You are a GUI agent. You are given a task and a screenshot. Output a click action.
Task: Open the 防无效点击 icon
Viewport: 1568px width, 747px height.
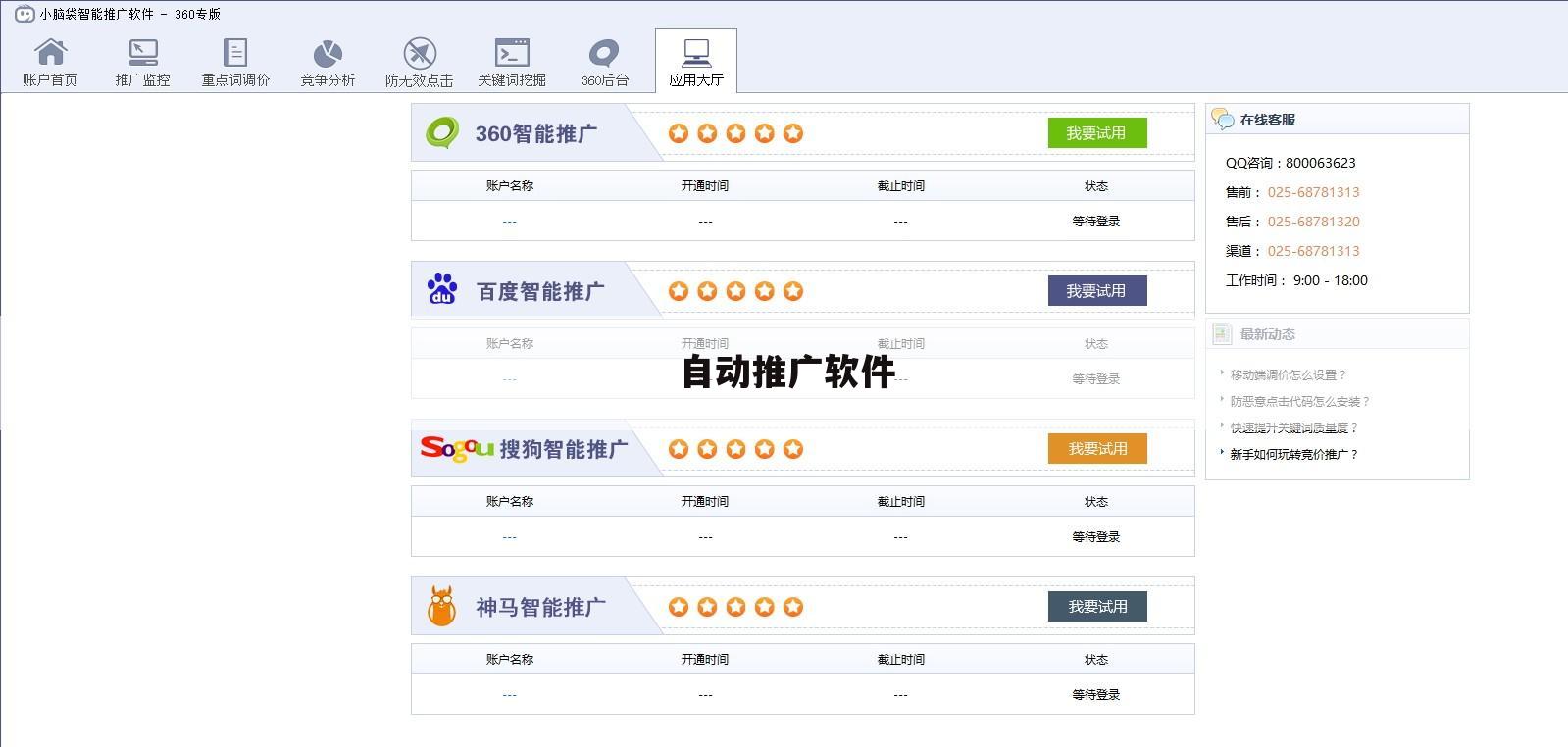click(420, 53)
